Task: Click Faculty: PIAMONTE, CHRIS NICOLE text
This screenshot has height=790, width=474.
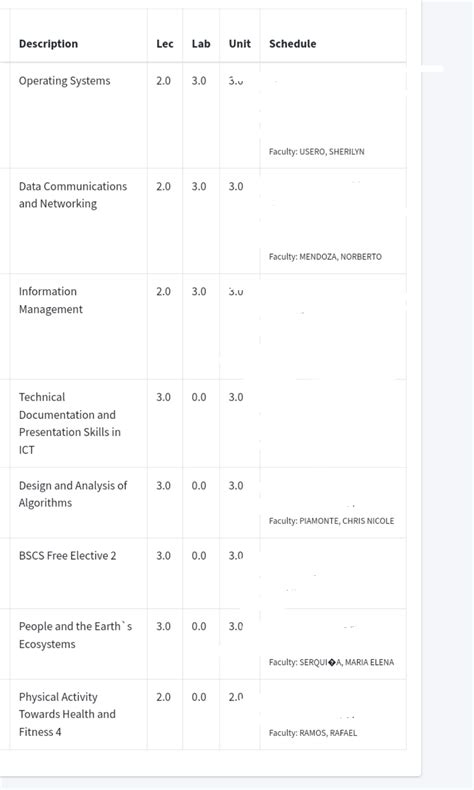Action: [331, 521]
